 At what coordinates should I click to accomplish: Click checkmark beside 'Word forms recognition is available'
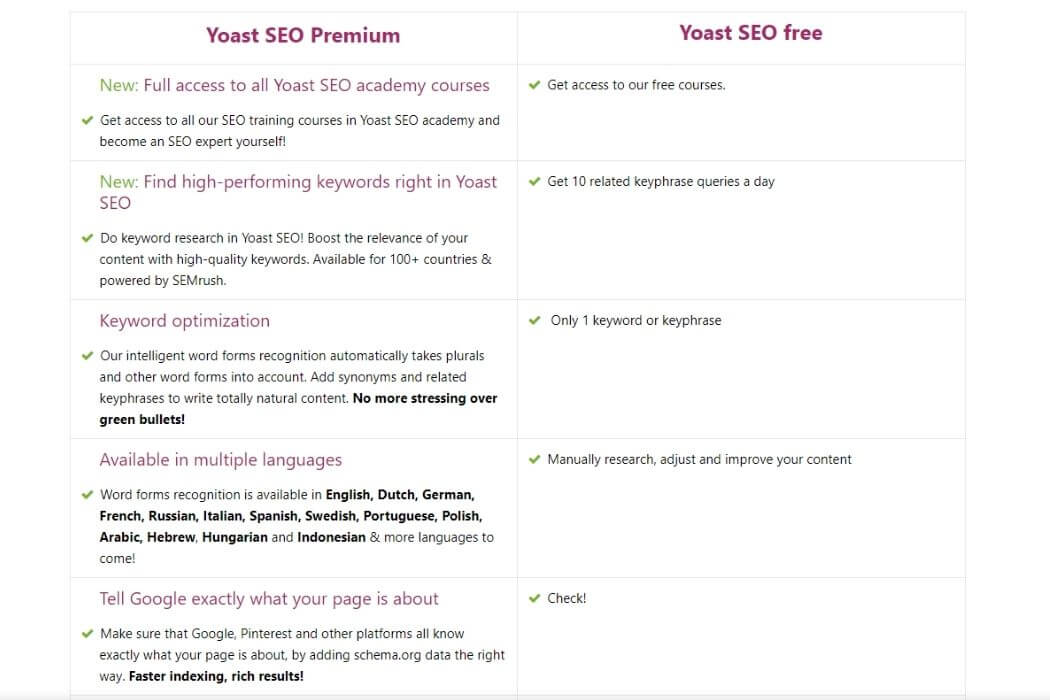click(87, 495)
